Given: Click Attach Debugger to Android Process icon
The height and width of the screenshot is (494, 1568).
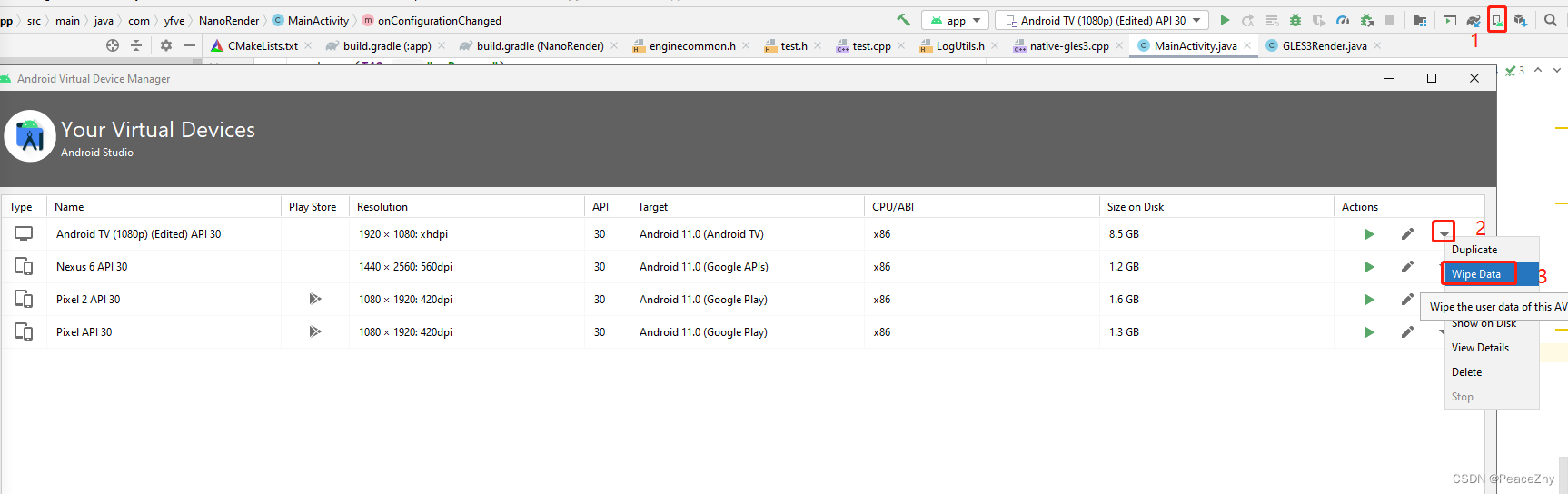Looking at the screenshot, I should coord(1366,20).
